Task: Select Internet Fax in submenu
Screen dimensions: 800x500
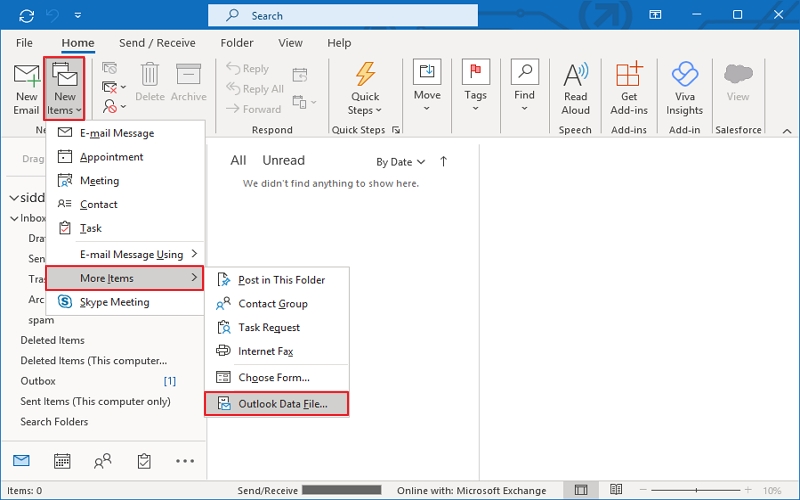Action: point(277,351)
